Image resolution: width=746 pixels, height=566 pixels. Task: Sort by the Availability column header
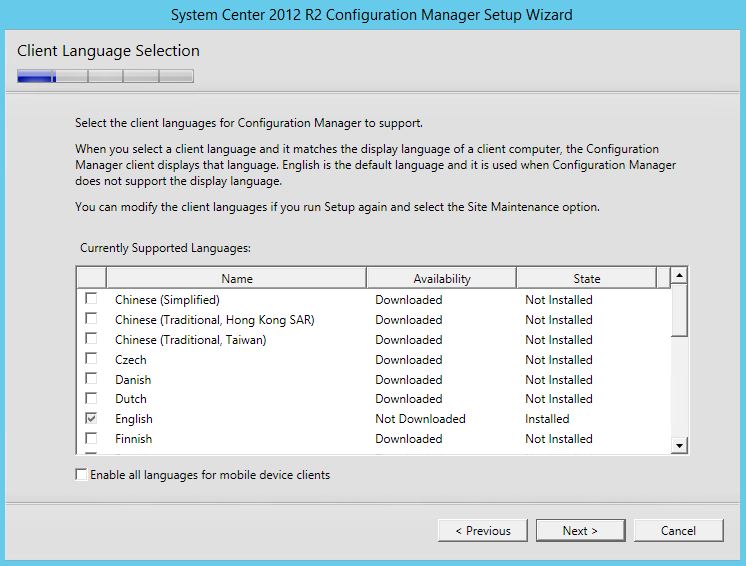click(x=442, y=278)
